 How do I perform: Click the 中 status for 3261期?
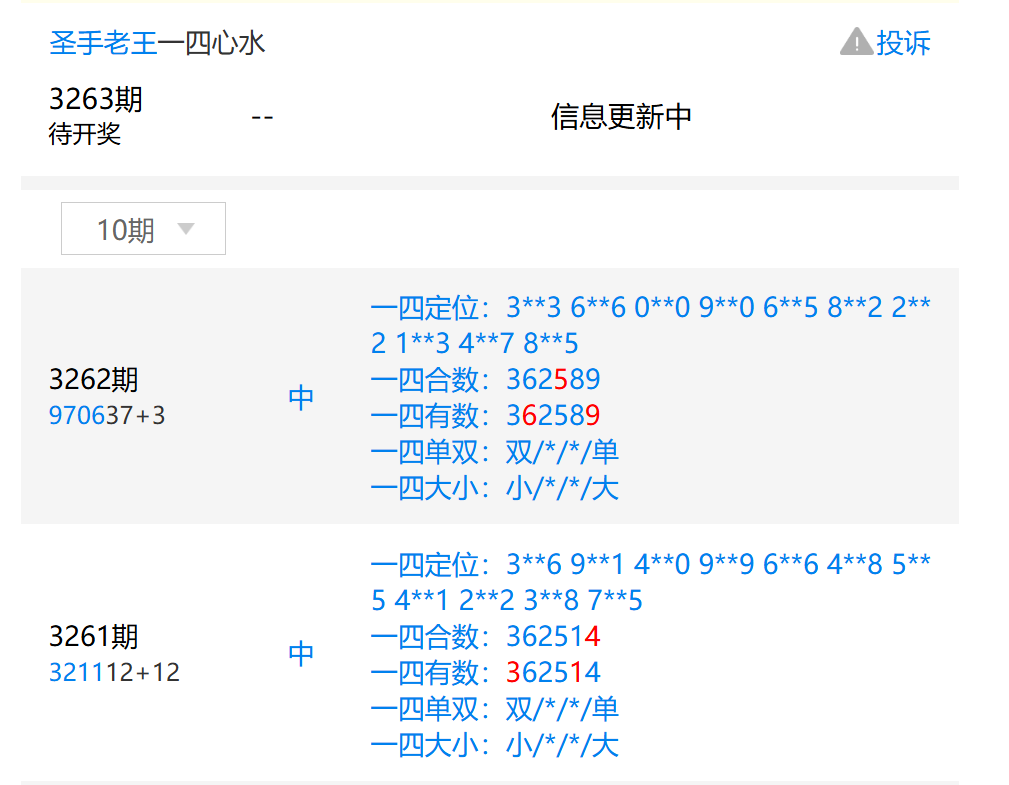pos(301,654)
